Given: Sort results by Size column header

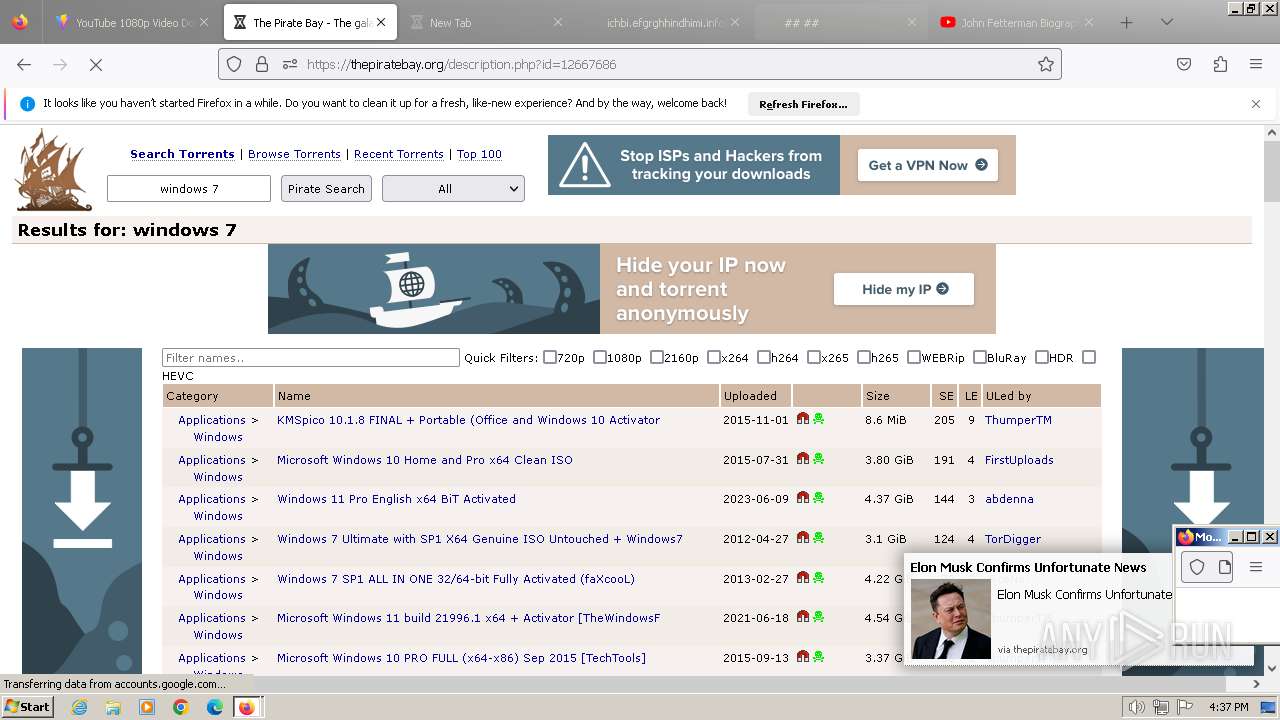Looking at the screenshot, I should pos(877,396).
